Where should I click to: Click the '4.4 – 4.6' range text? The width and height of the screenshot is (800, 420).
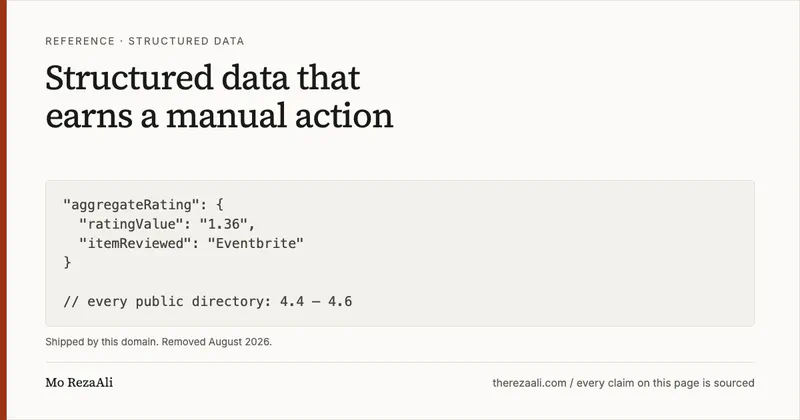click(316, 302)
